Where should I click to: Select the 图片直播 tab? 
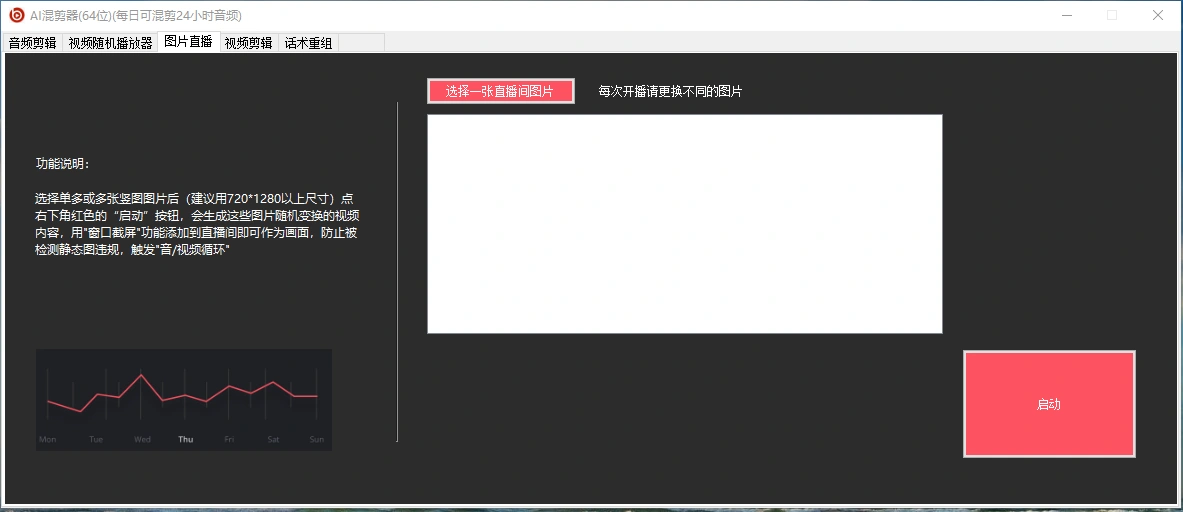[x=188, y=42]
